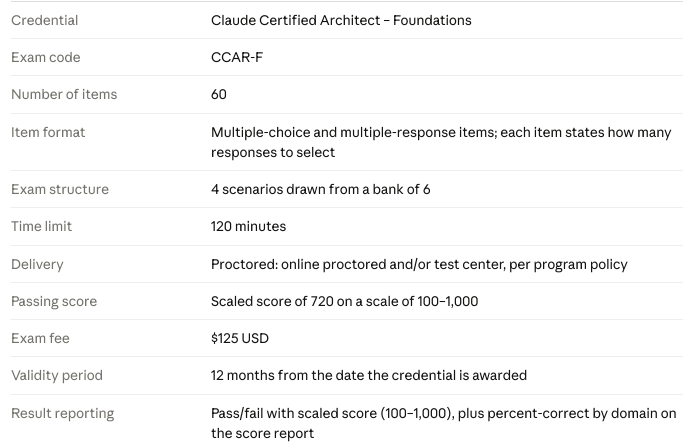Viewport: 688px width, 447px height.
Task: Click the Exam structure label
Action: (x=60, y=190)
